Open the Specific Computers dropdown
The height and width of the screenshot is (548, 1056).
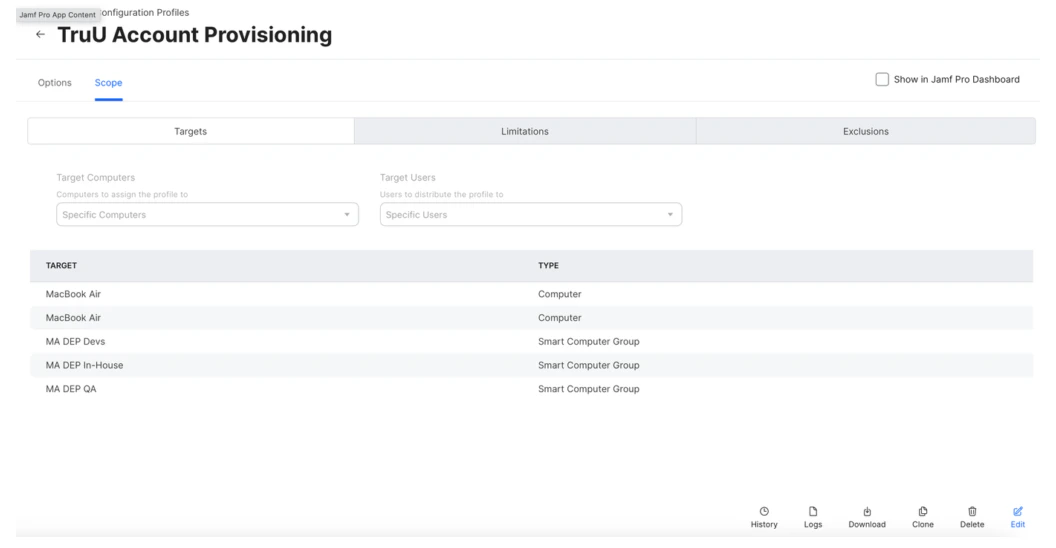207,215
